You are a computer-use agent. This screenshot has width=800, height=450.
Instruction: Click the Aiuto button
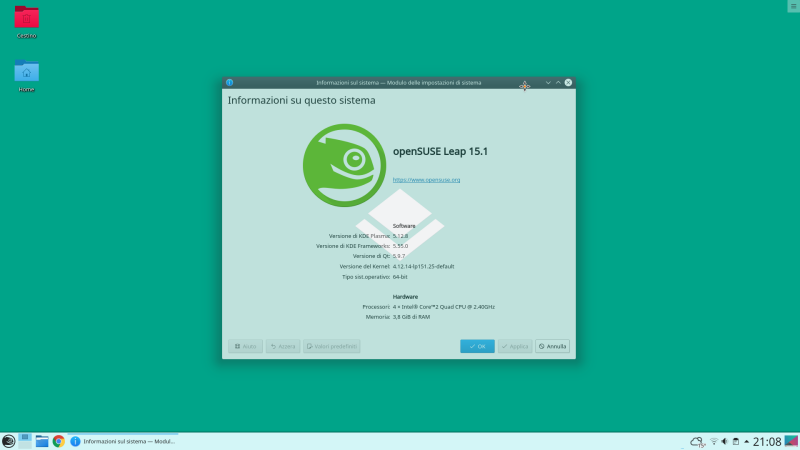[245, 346]
